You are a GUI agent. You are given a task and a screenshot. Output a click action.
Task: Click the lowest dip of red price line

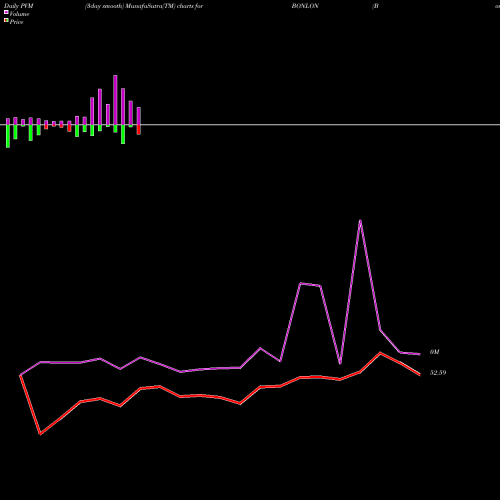[x=40, y=434]
